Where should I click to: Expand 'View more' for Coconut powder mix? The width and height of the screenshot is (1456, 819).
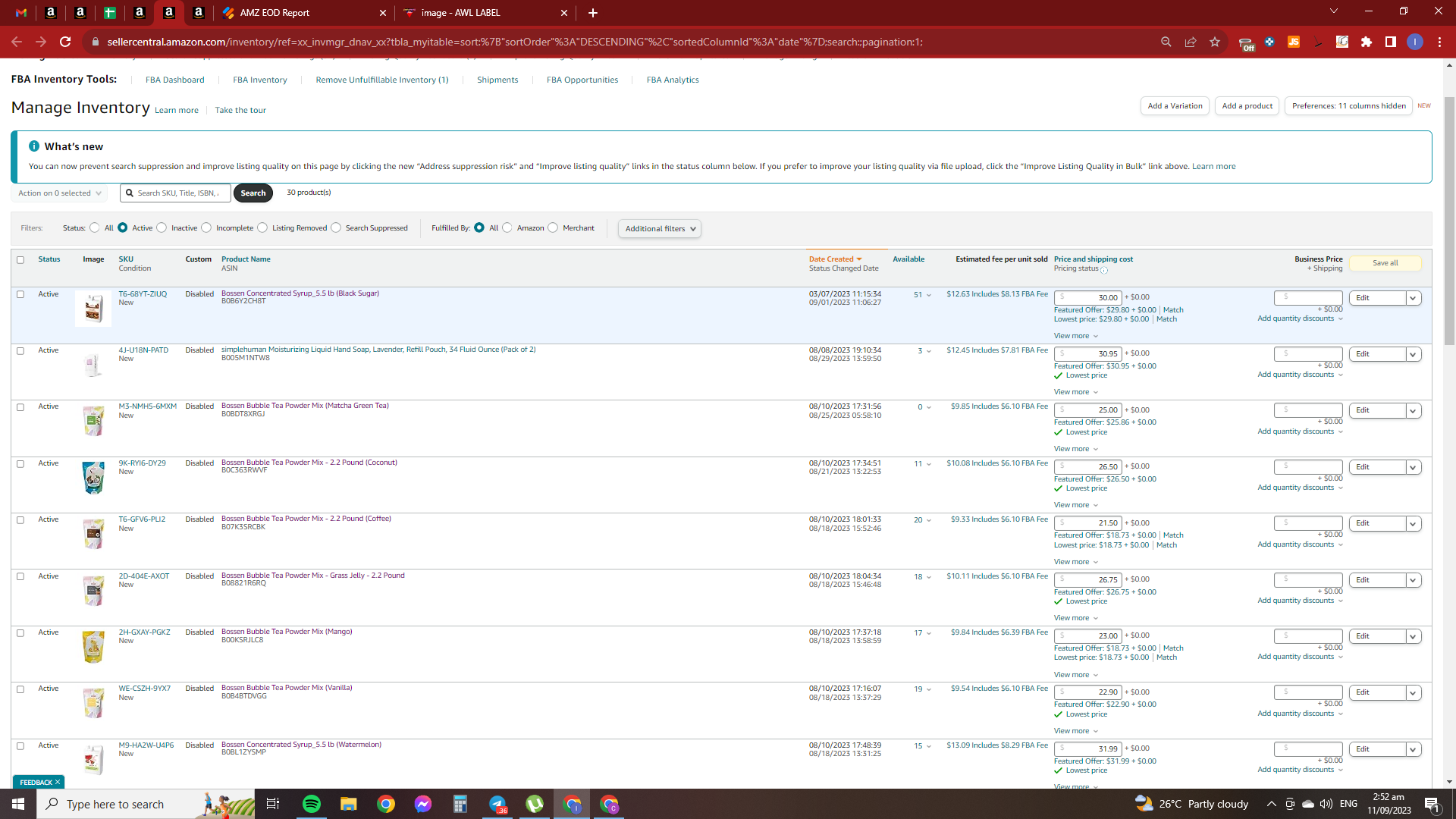coord(1076,505)
